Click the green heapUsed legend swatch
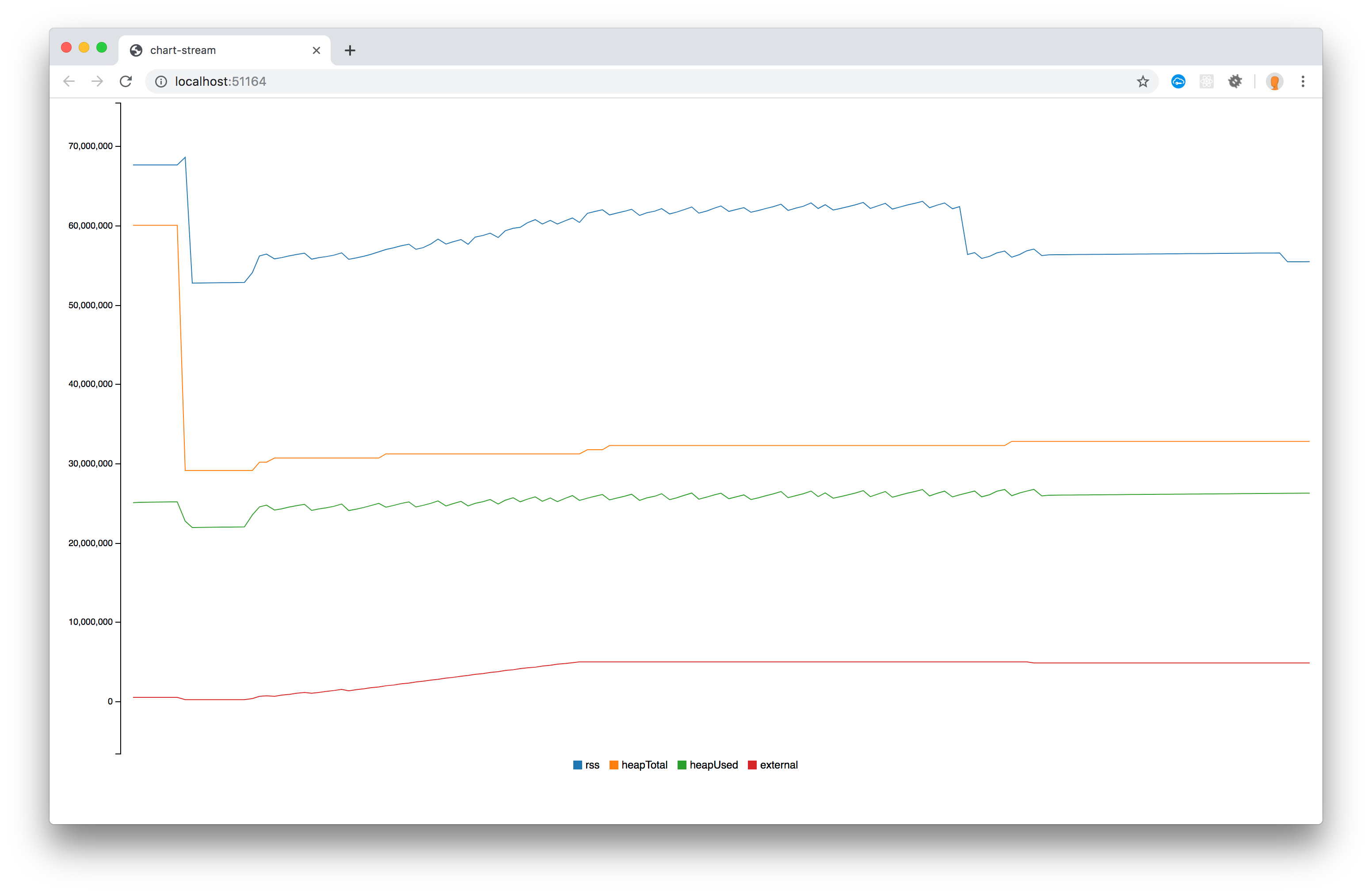The image size is (1372, 895). click(682, 765)
